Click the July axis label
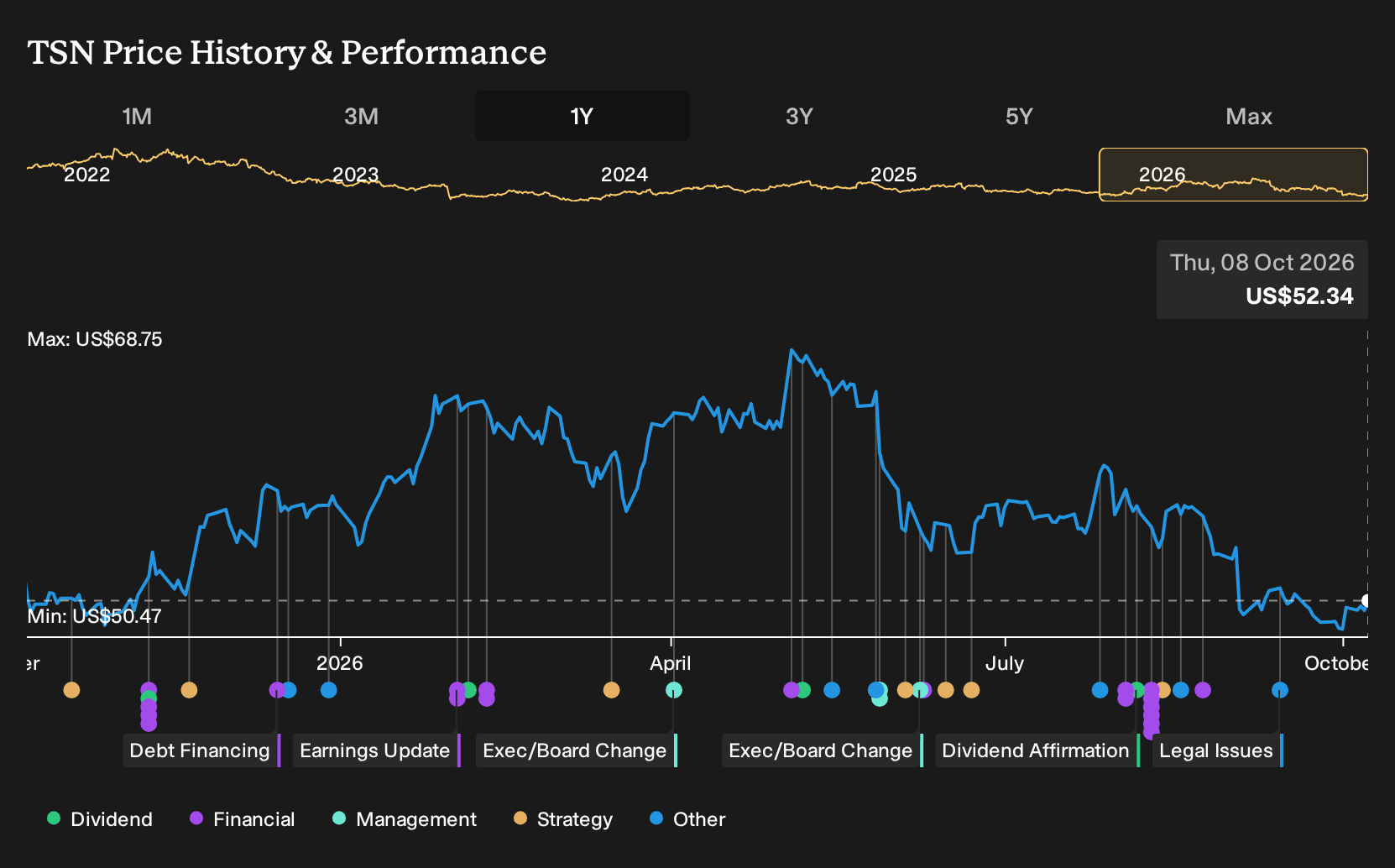This screenshot has width=1395, height=868. 1005,663
